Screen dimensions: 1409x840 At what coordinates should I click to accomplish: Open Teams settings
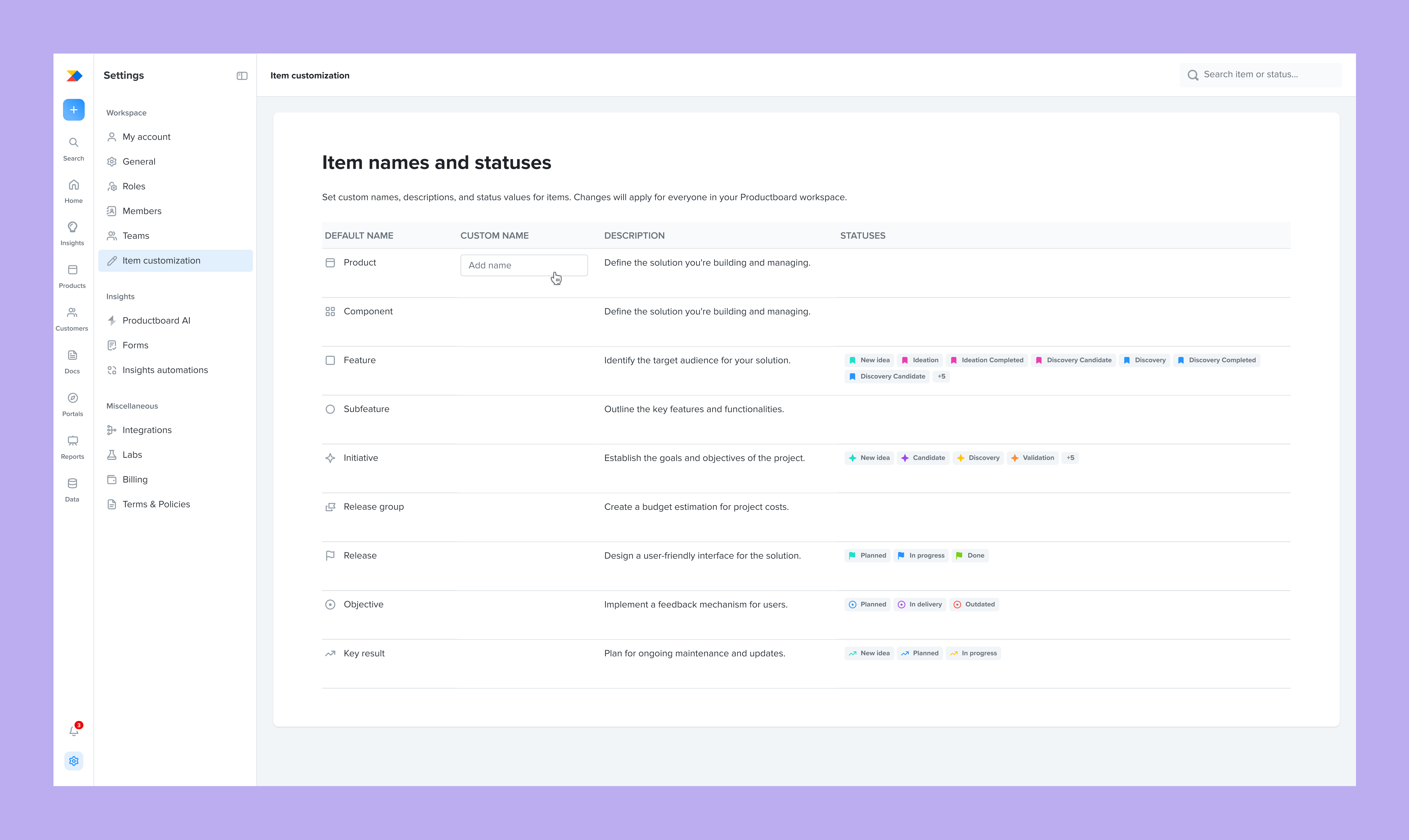click(x=175, y=236)
